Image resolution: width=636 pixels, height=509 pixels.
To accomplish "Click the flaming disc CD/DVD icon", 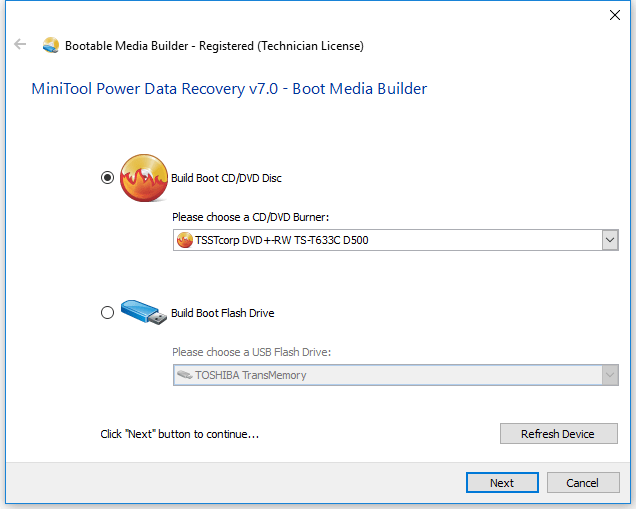I will pyautogui.click(x=144, y=178).
